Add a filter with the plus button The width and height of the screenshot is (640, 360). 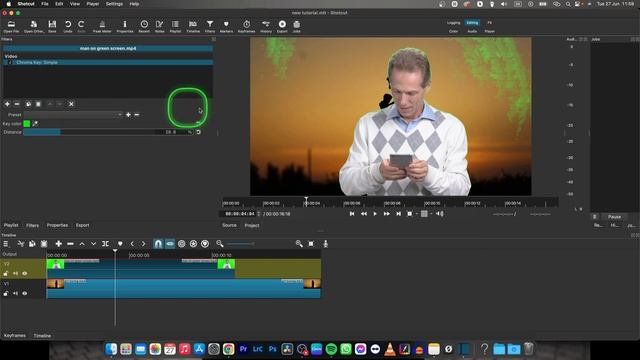pos(7,104)
